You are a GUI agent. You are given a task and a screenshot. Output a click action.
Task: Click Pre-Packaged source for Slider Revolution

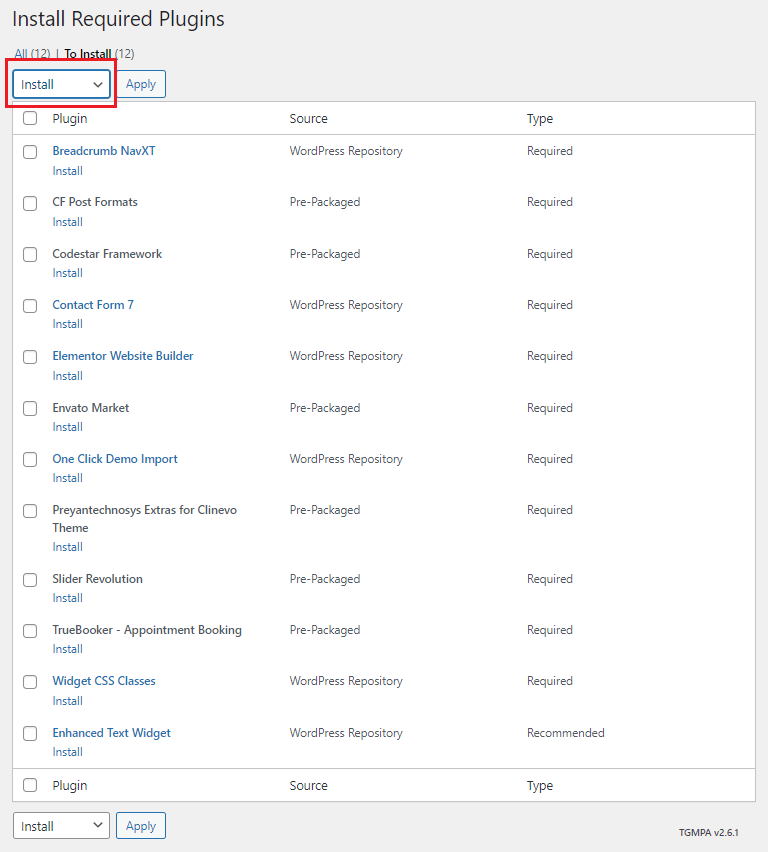pyautogui.click(x=324, y=579)
